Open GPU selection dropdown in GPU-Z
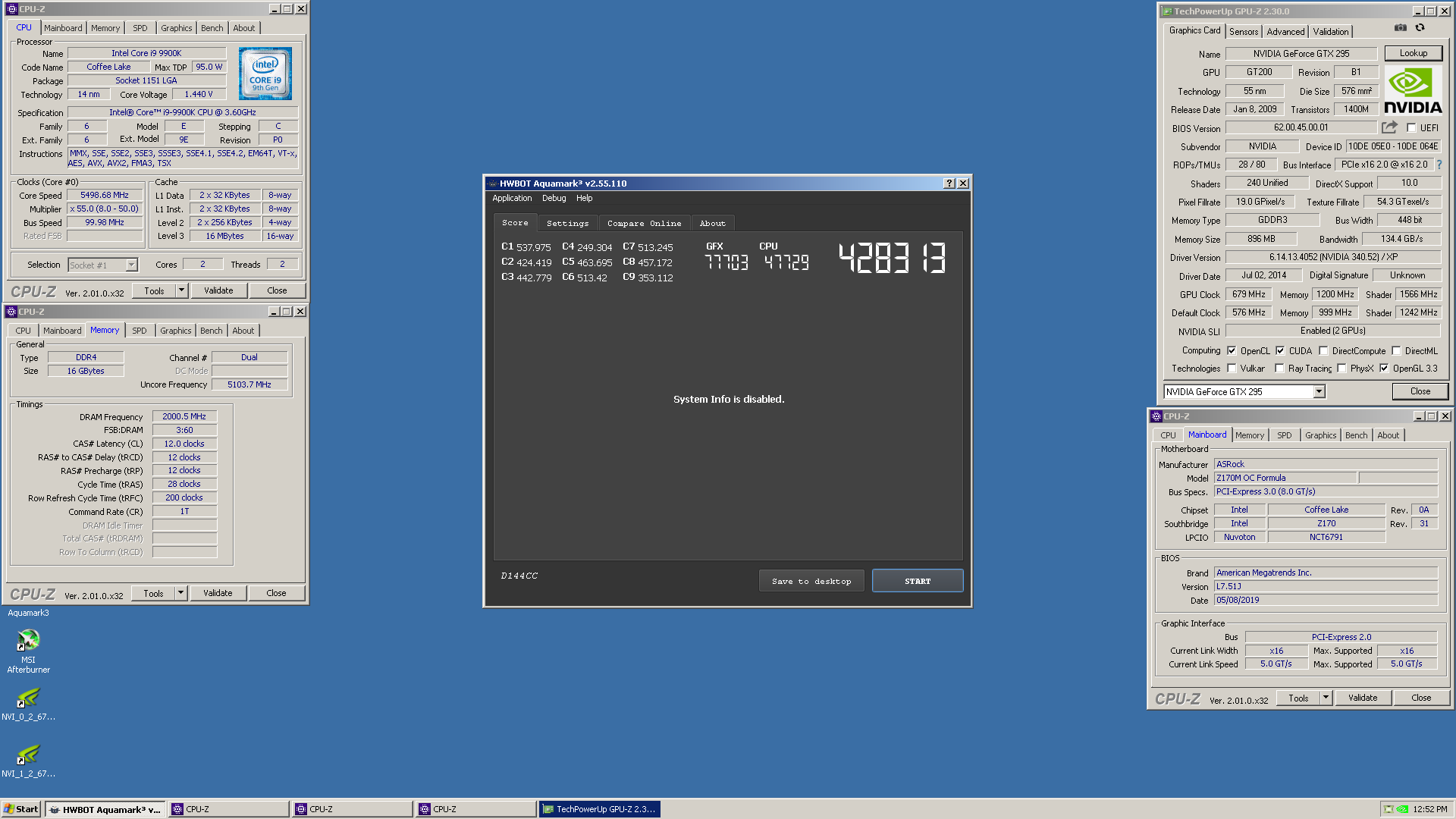The height and width of the screenshot is (819, 1456). [x=1319, y=392]
